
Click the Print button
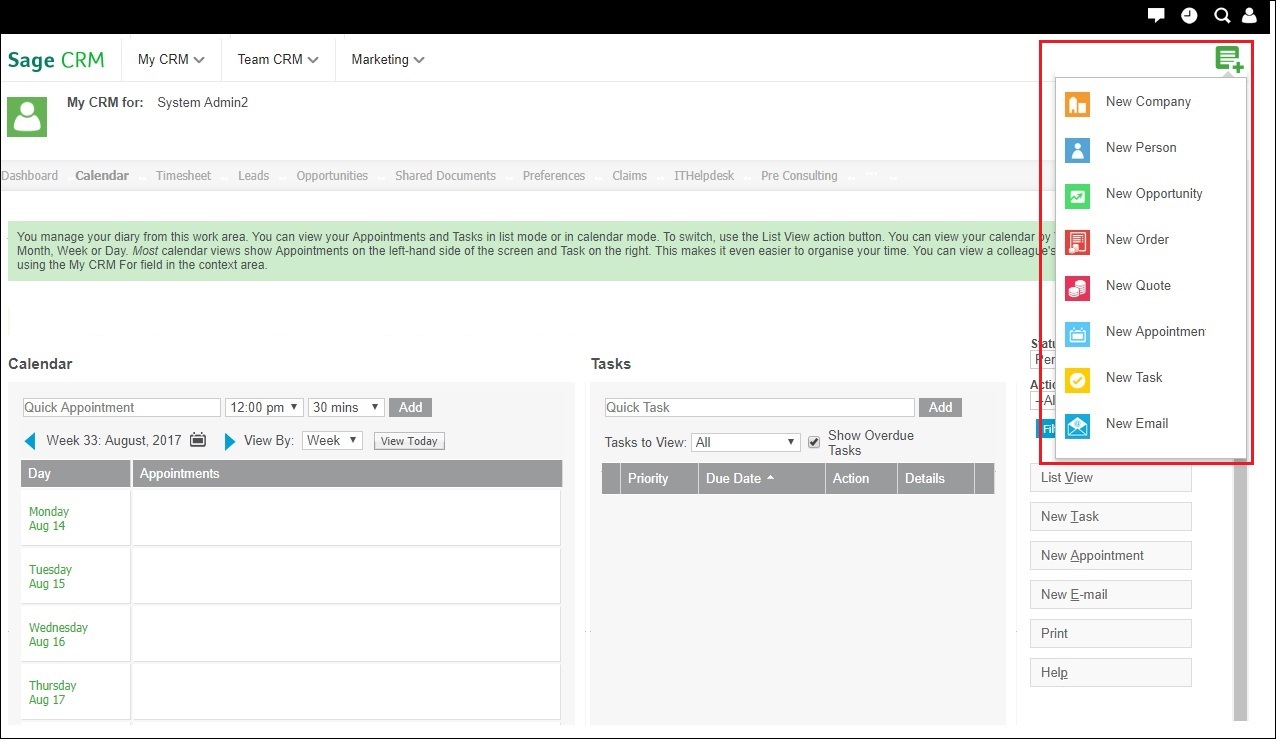coord(1111,634)
